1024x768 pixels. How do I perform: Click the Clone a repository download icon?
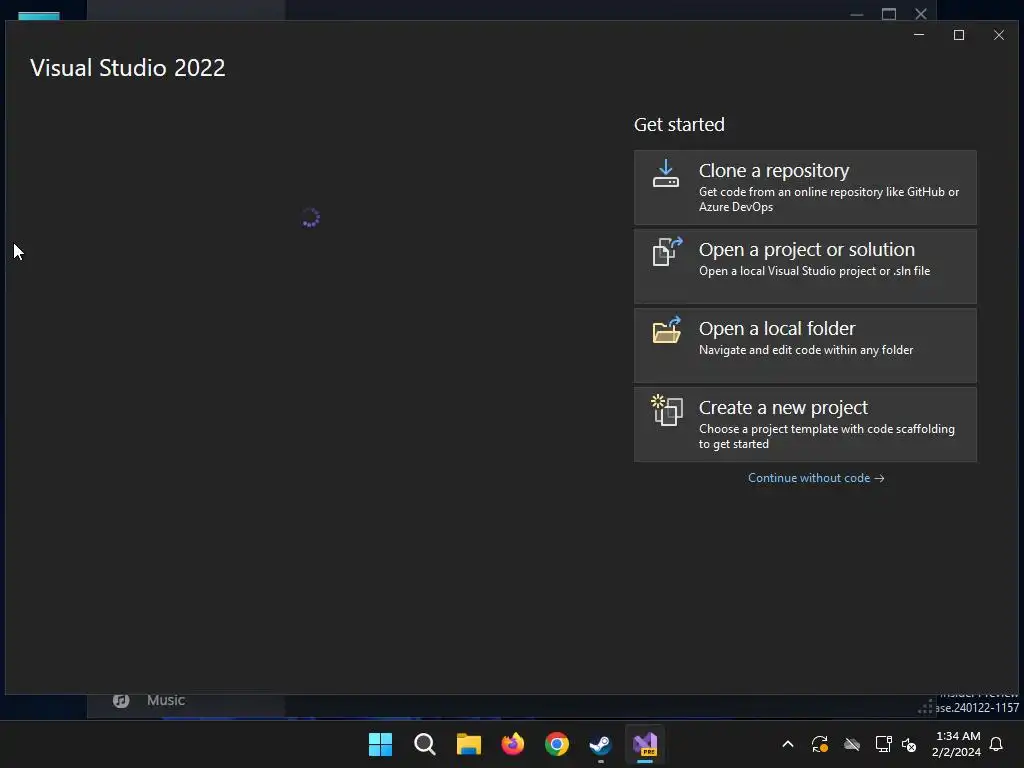tap(665, 174)
